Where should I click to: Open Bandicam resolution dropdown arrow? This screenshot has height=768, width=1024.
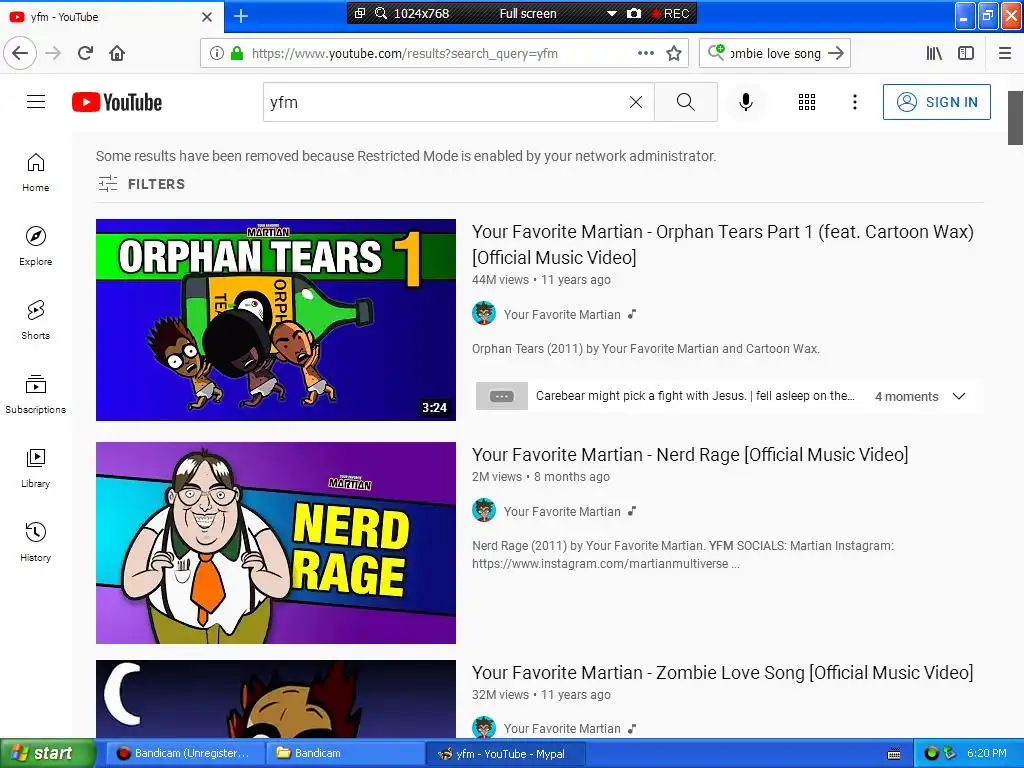(612, 14)
